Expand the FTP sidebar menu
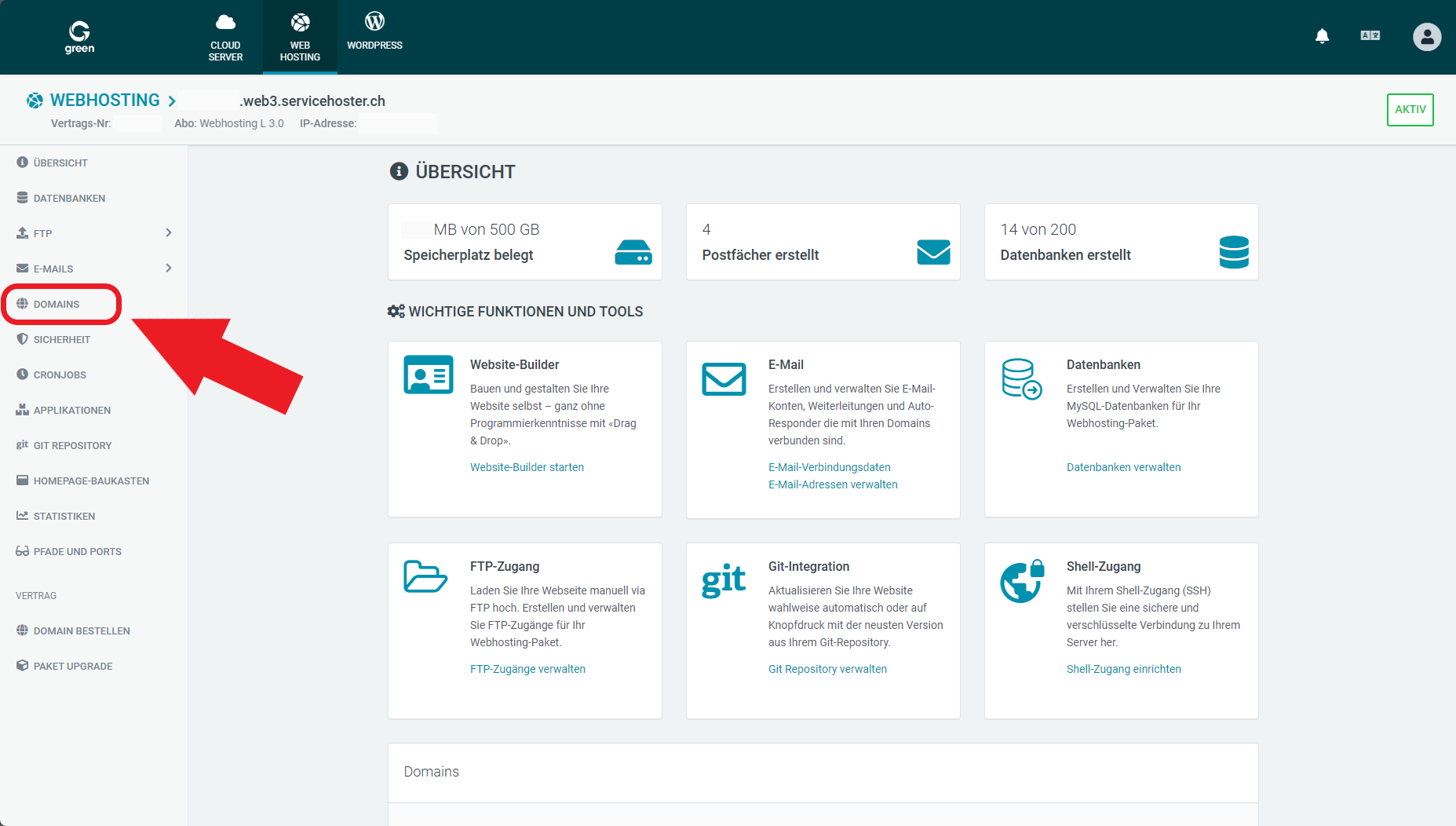 pos(167,232)
